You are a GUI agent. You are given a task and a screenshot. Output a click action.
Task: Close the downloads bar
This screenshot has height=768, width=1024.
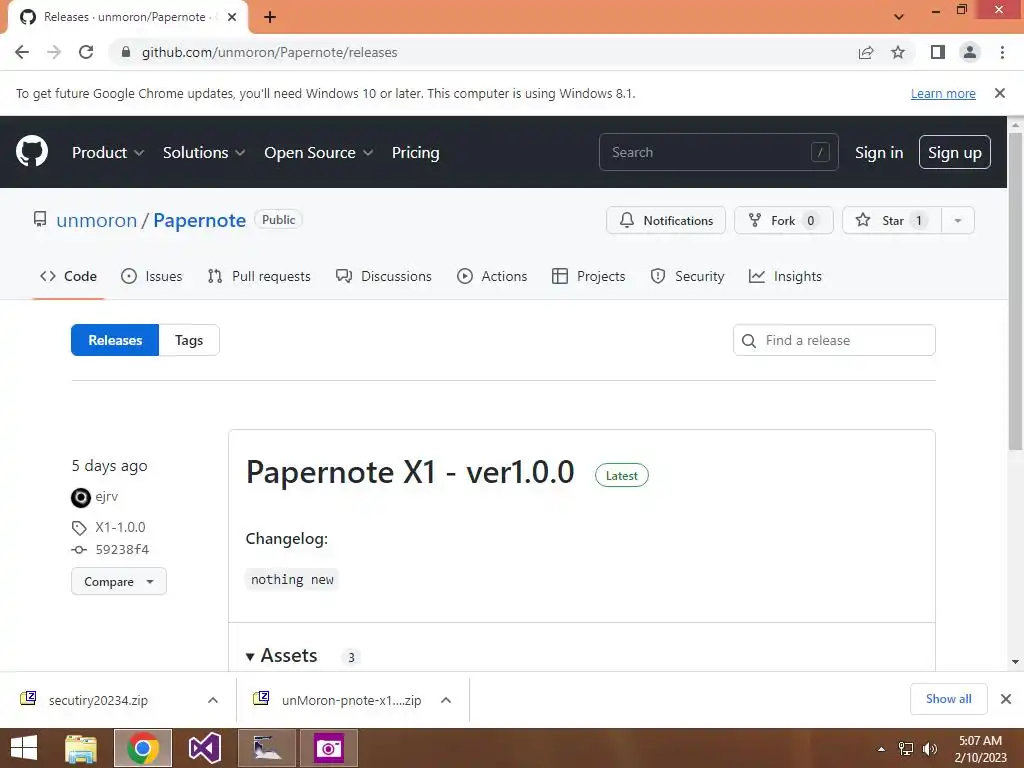click(1006, 699)
